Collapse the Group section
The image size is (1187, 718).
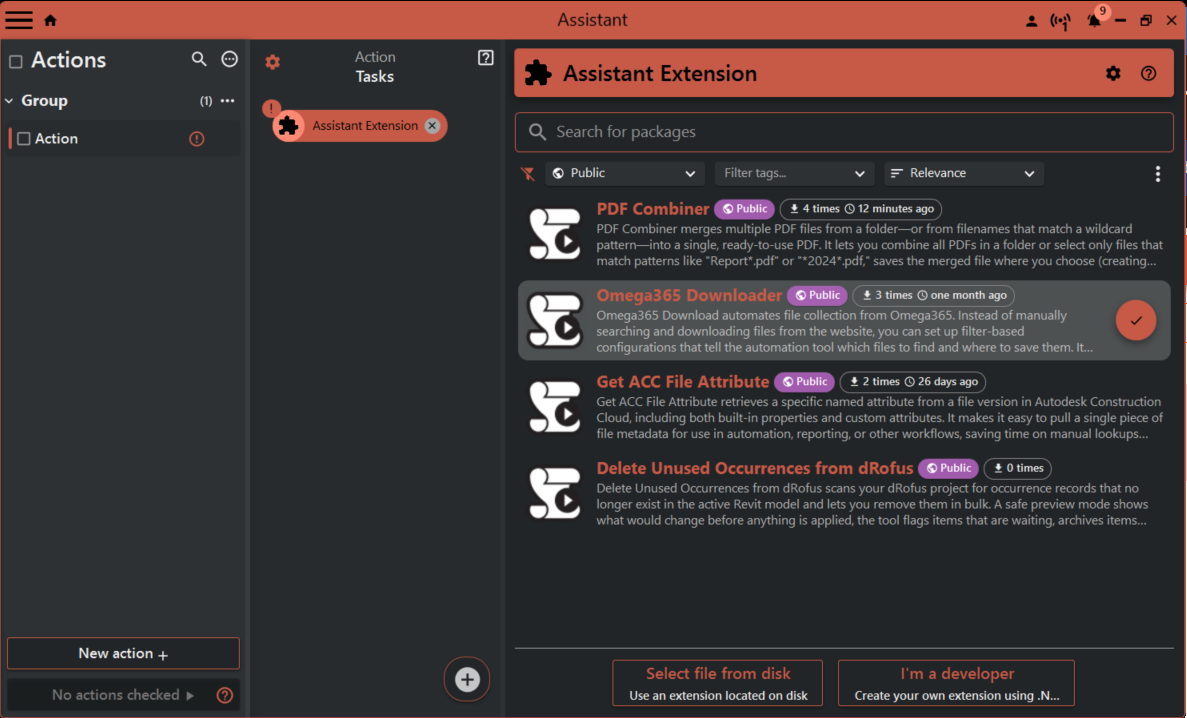[10, 101]
